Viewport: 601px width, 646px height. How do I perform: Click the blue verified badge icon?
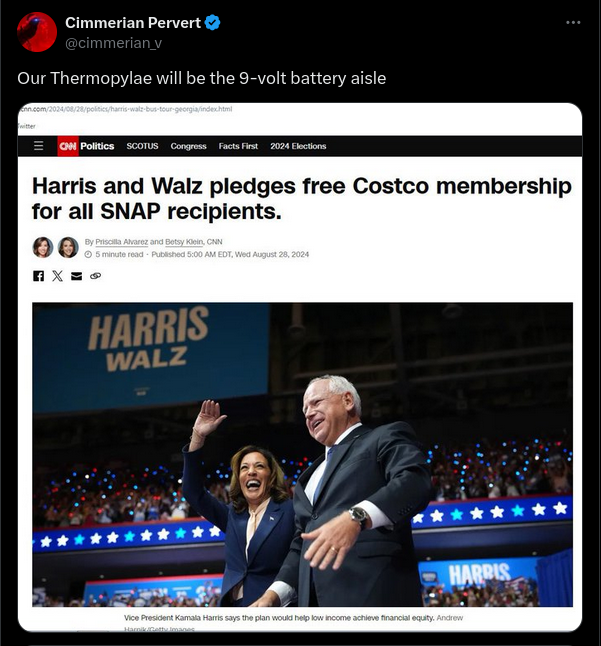pos(213,23)
